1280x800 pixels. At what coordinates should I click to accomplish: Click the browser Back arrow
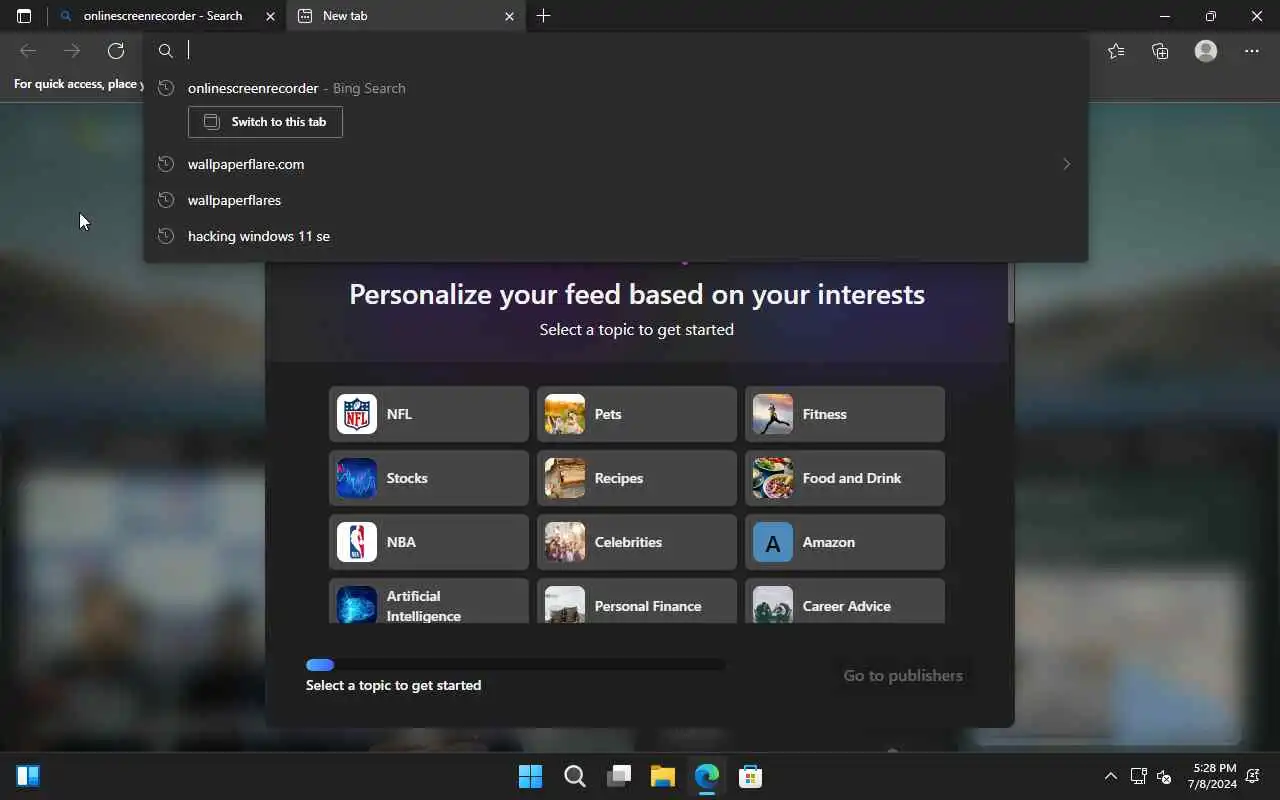pos(28,51)
